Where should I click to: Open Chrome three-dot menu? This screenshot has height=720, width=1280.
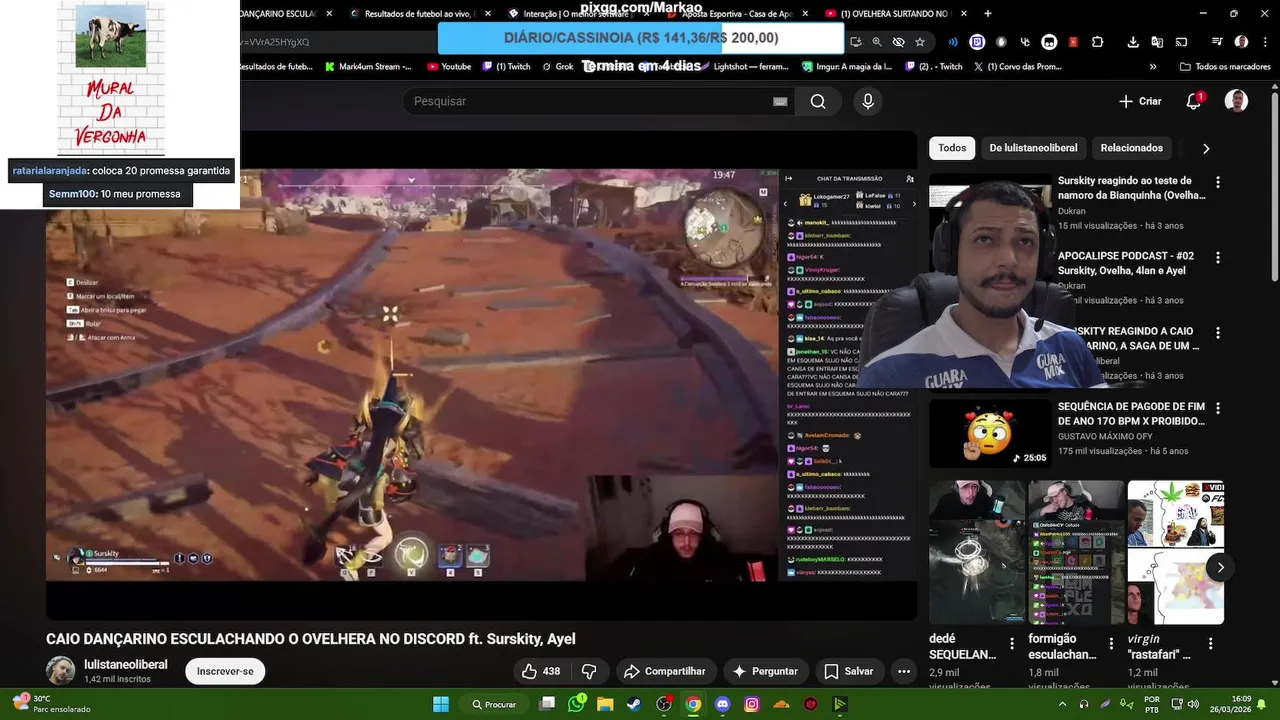pyautogui.click(x=1264, y=42)
